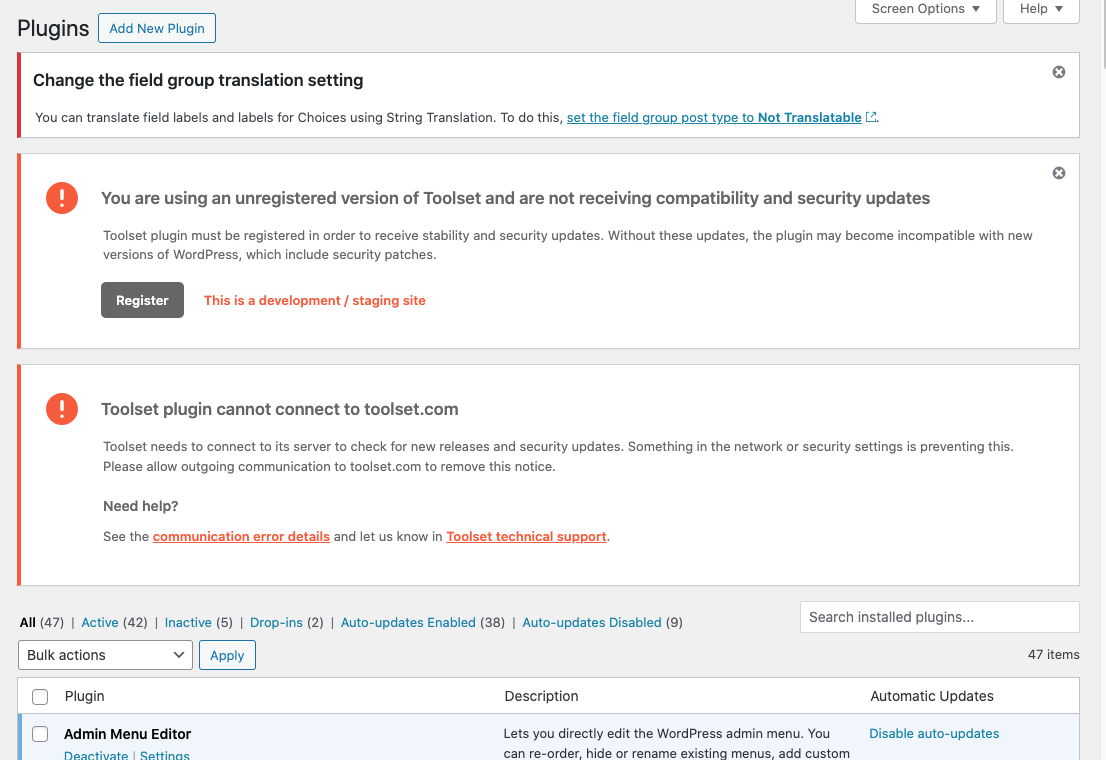Click the external link icon after Not Translatable
The height and width of the screenshot is (760, 1106).
pyautogui.click(x=871, y=117)
